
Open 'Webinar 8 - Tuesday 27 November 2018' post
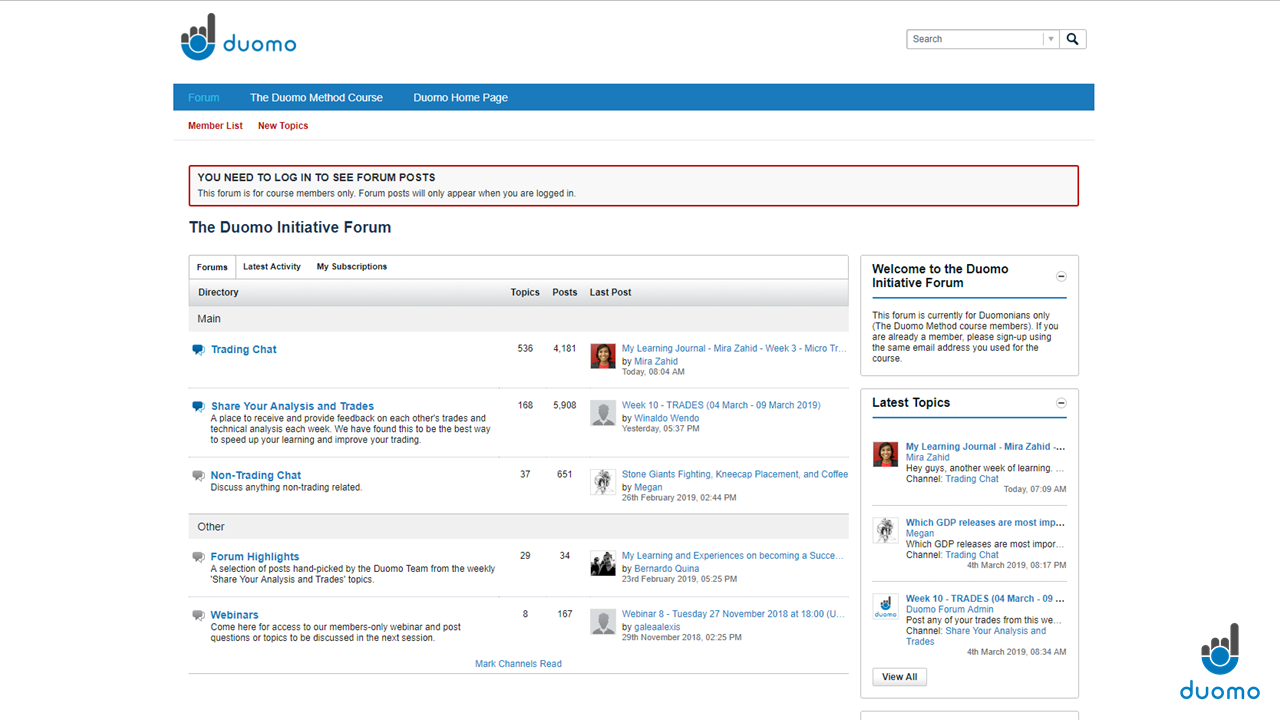(x=733, y=614)
